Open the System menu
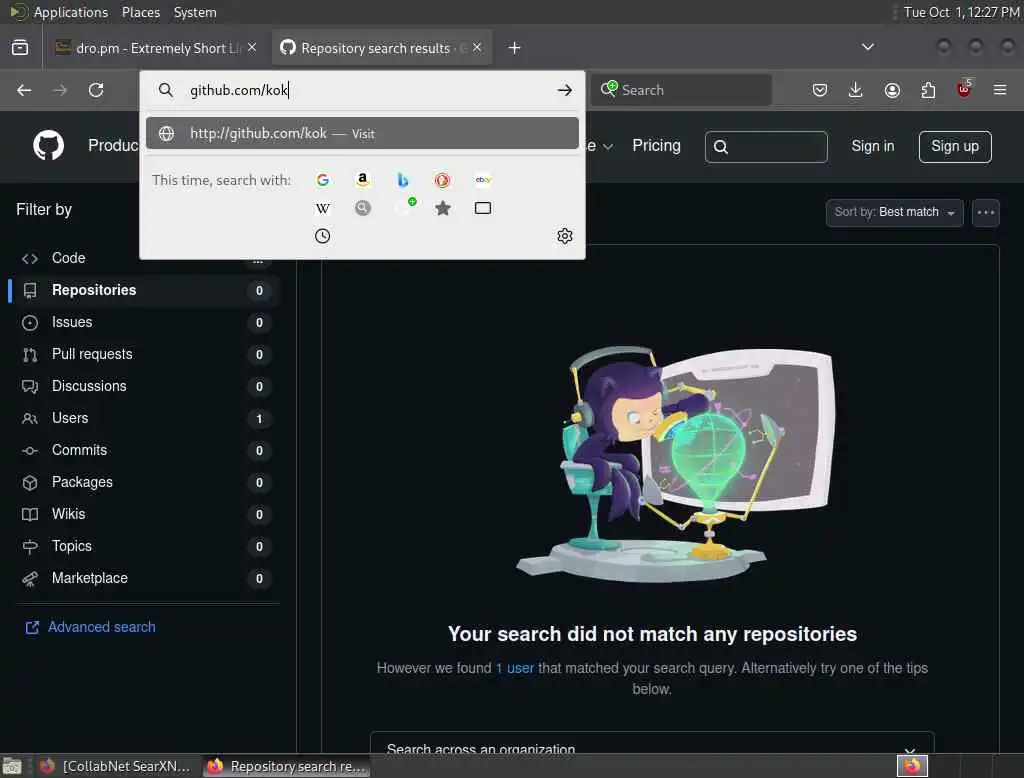Viewport: 1024px width, 778px height. point(195,12)
